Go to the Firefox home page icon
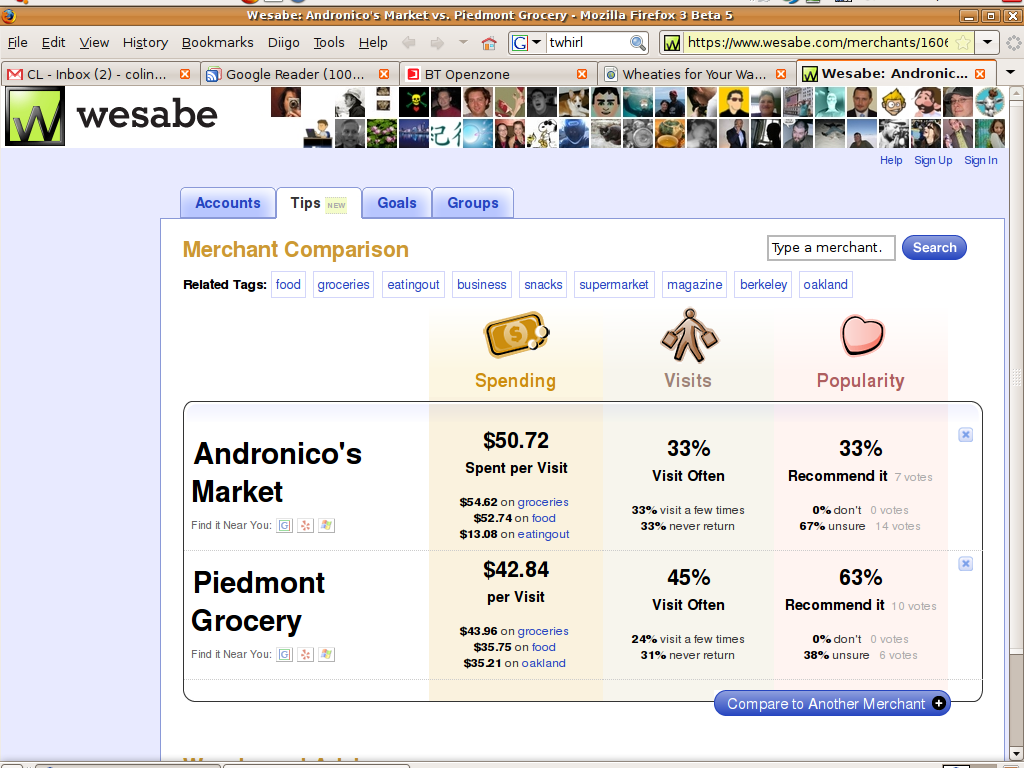Screen dimensions: 1024x768 [489, 43]
